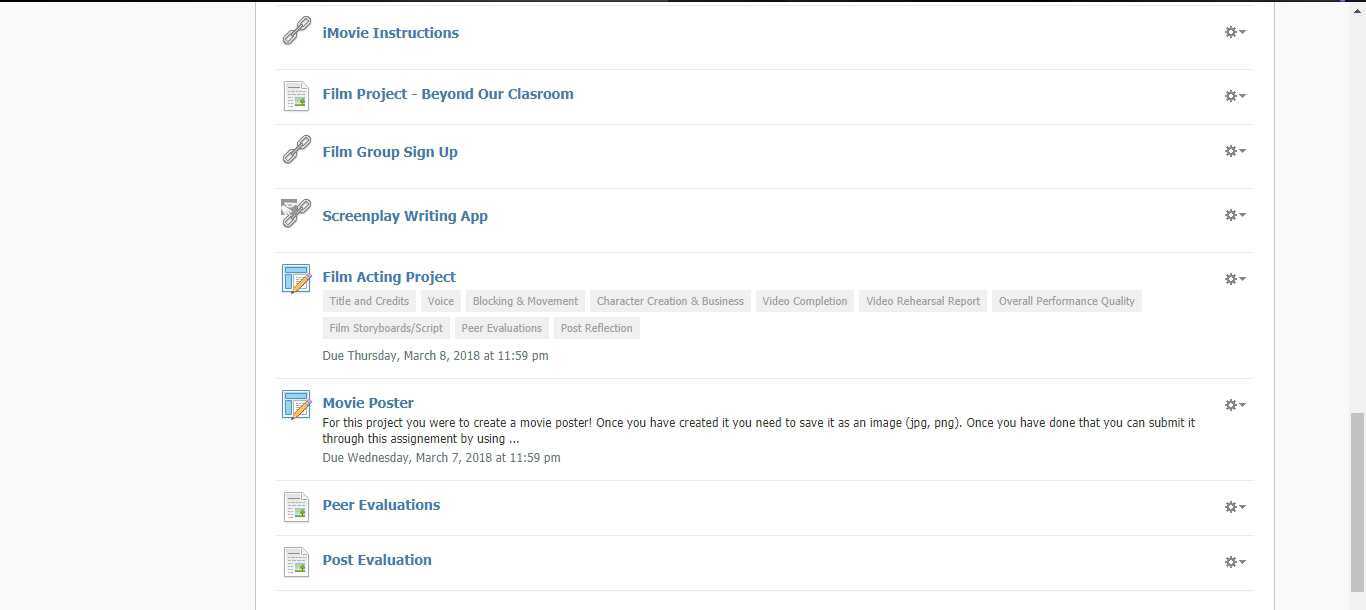Open the gear menu for iMovie Instructions
1366x610 pixels.
(x=1234, y=31)
